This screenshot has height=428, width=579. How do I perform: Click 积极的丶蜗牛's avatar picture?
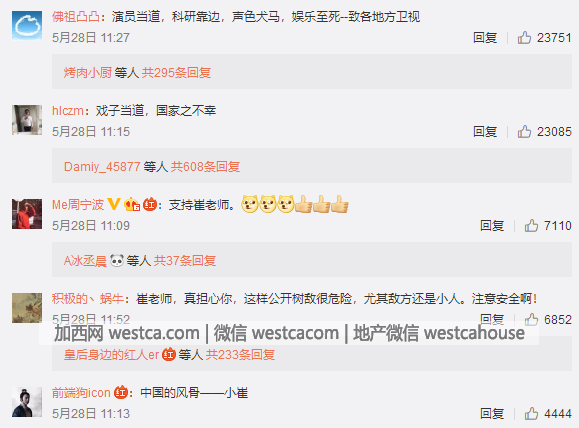click(x=27, y=308)
